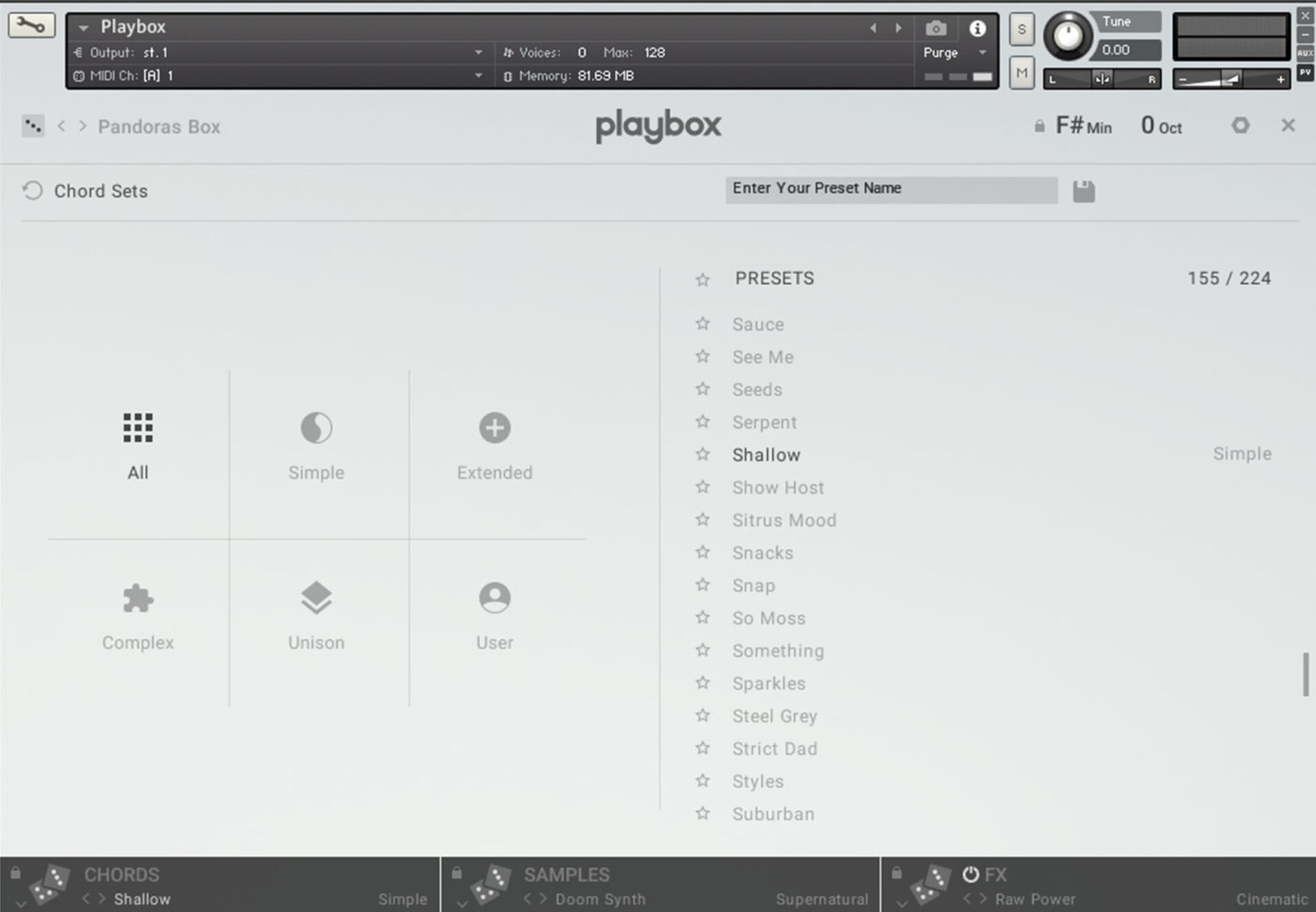Select the Serpent preset
Screen dimensions: 1316x912
click(x=764, y=422)
